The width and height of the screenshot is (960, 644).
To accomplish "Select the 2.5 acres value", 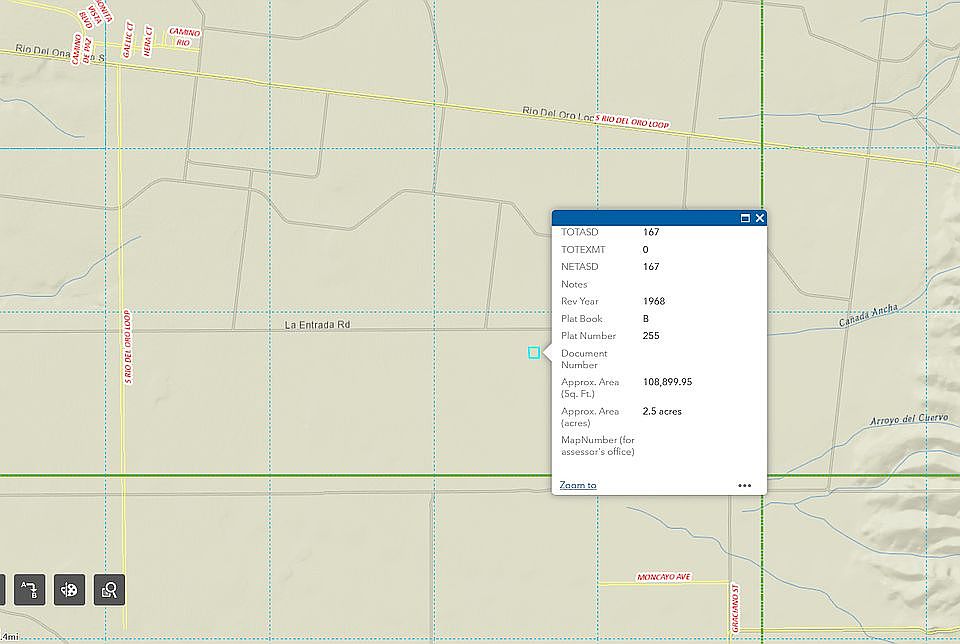I will 662,411.
